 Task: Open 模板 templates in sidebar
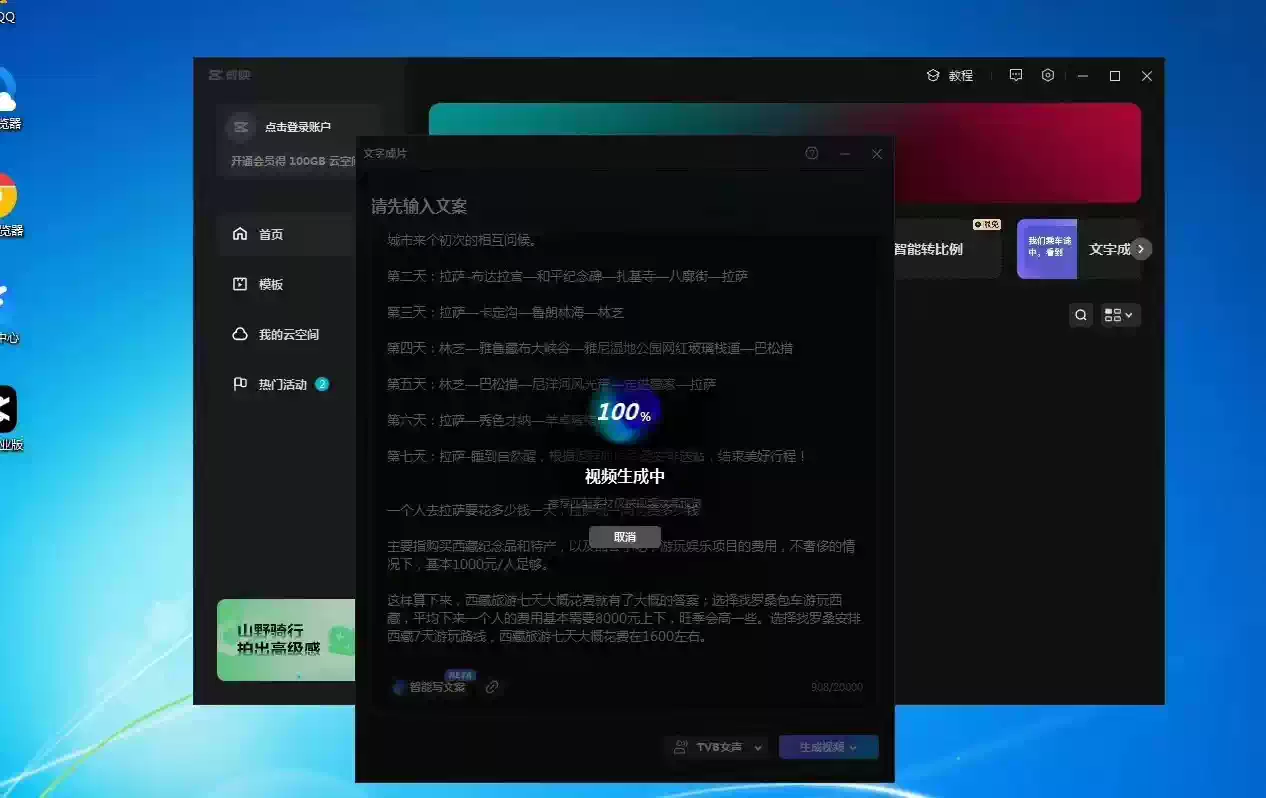pyautogui.click(x=270, y=284)
